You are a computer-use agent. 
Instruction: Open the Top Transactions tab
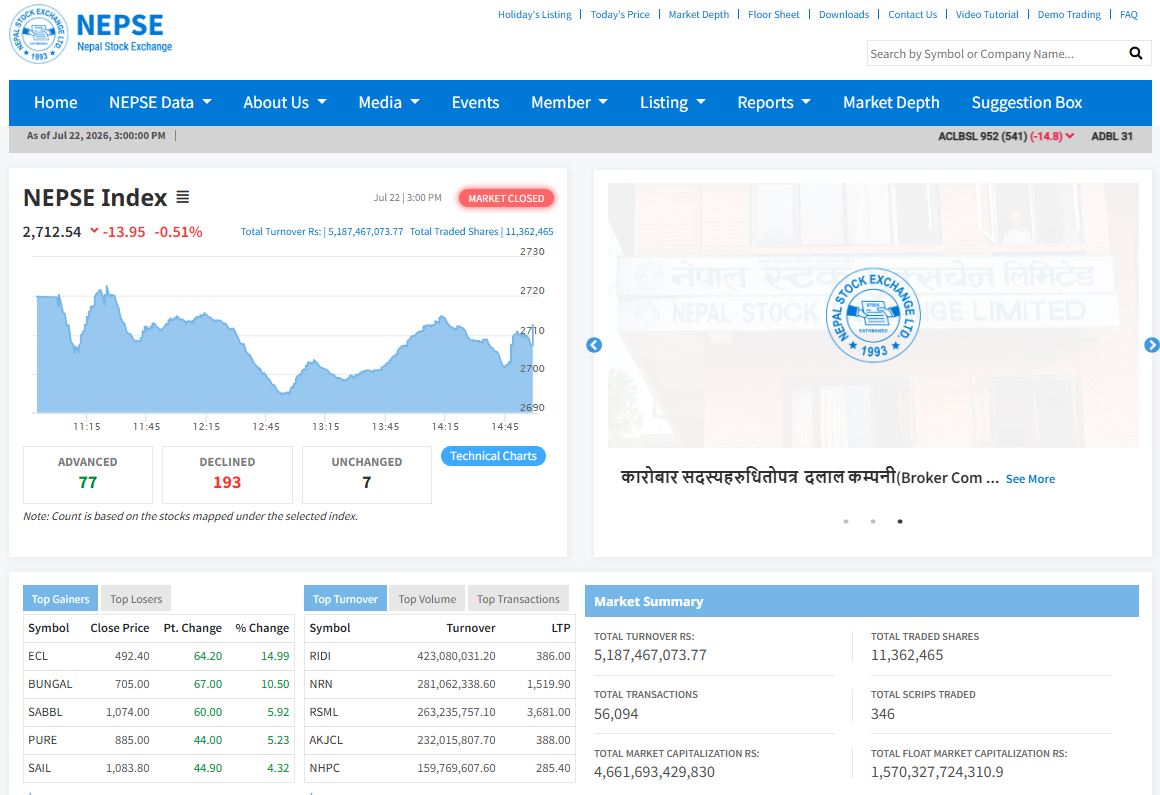518,598
